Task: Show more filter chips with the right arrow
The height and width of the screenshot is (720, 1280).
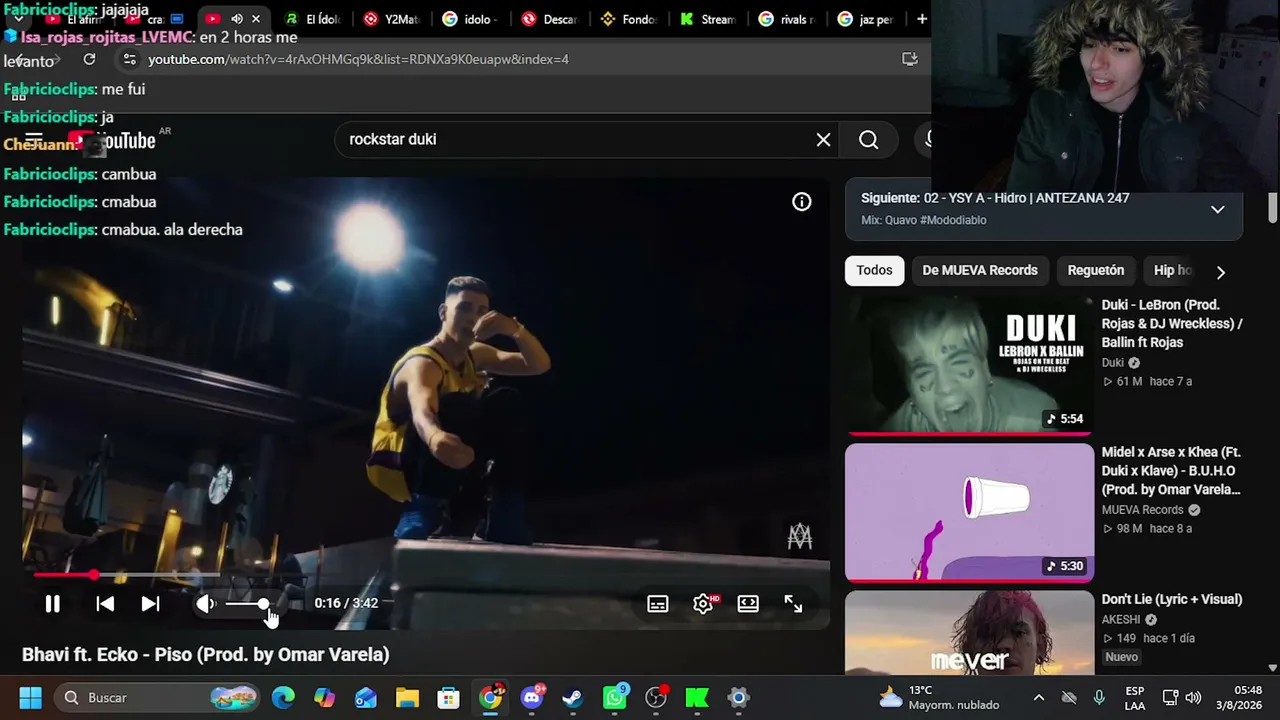Action: 1220,272
